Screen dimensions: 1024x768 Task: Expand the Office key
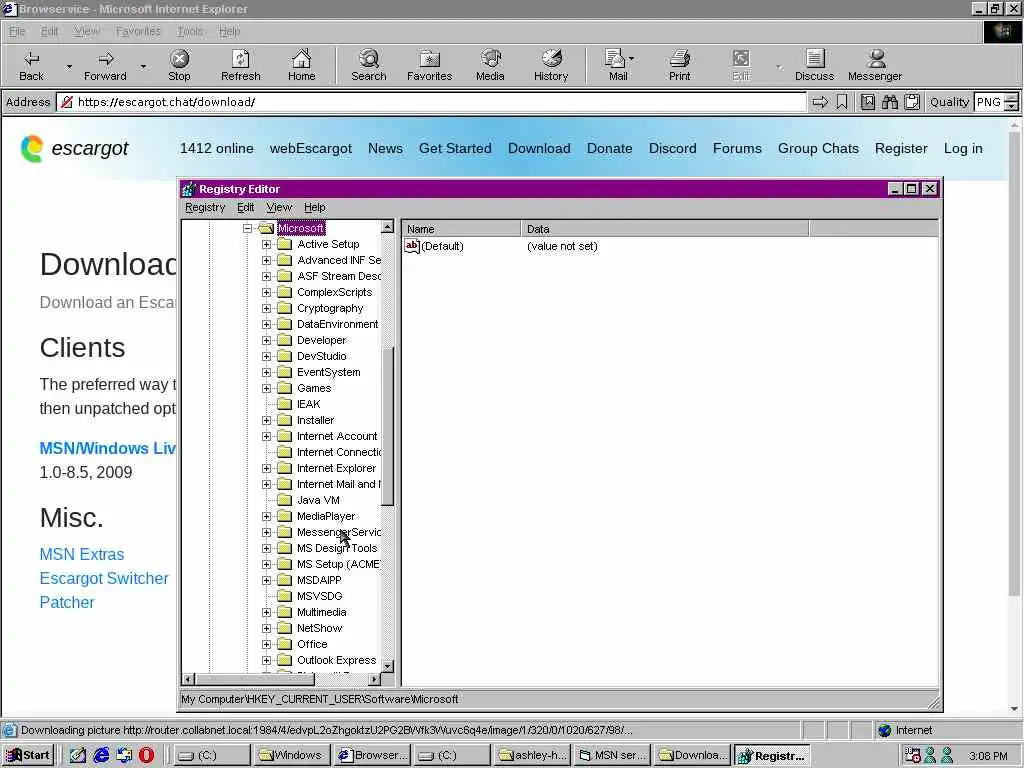pyautogui.click(x=266, y=645)
